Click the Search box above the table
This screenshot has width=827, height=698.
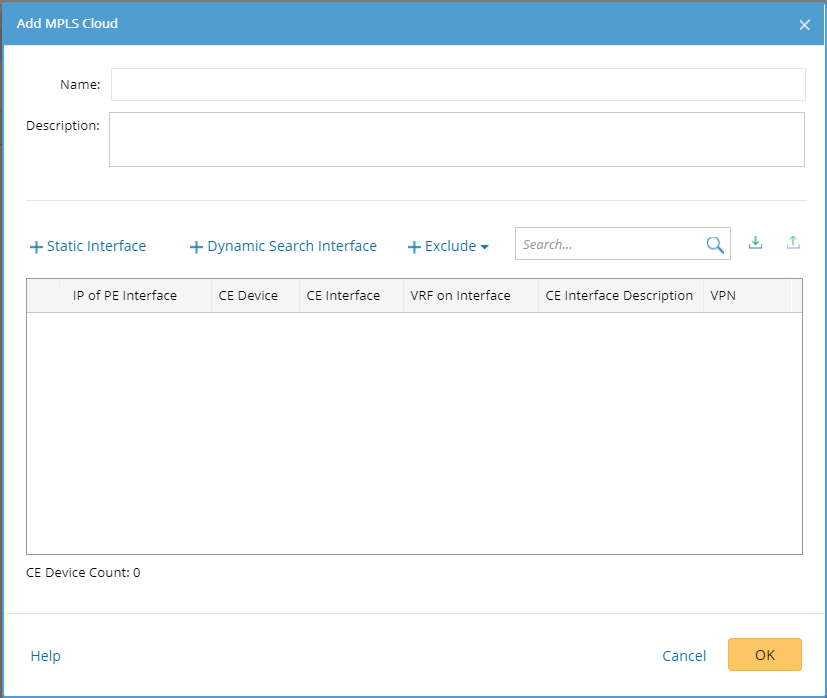[x=610, y=244]
